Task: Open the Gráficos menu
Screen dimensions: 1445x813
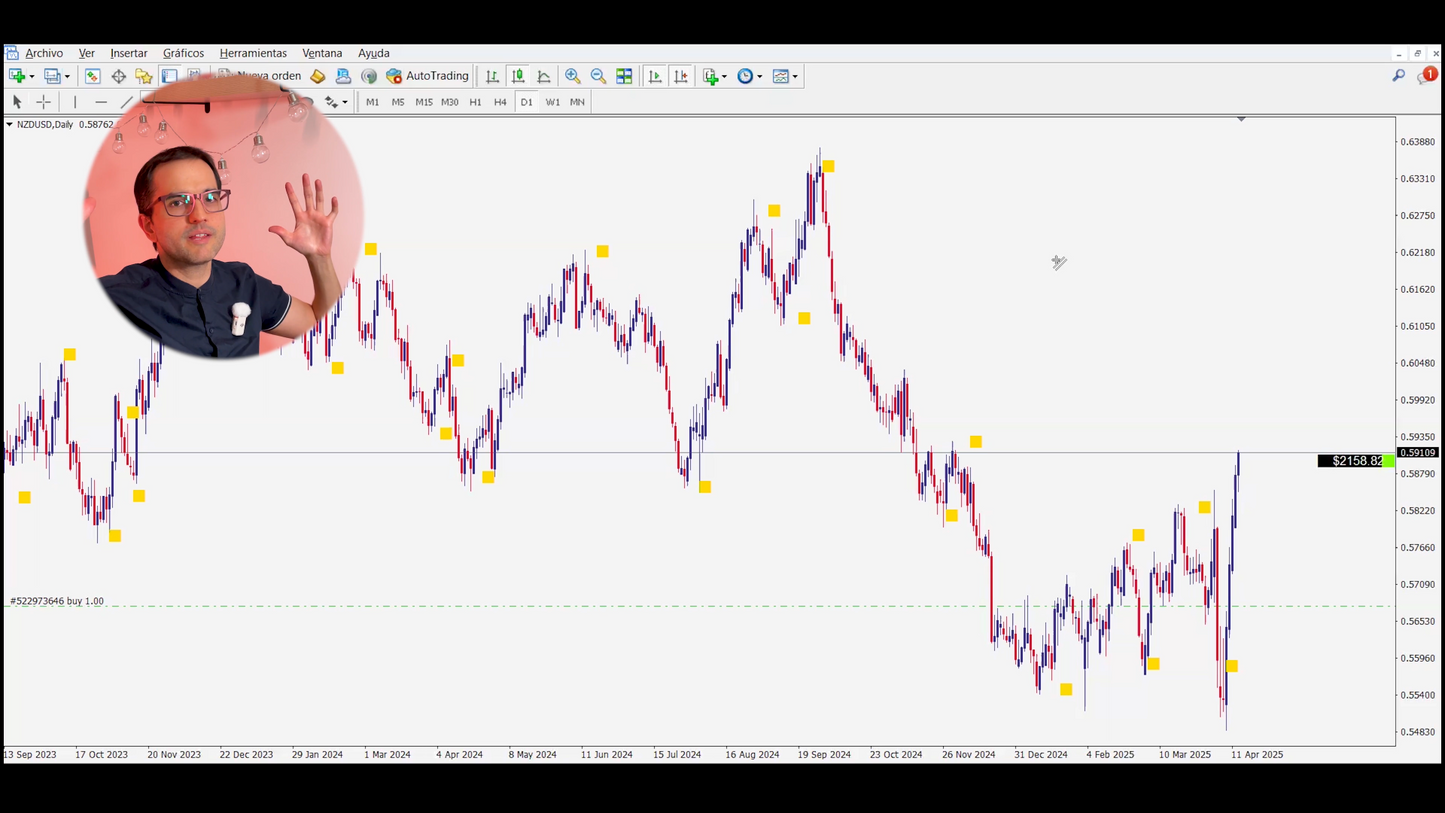Action: click(x=183, y=53)
